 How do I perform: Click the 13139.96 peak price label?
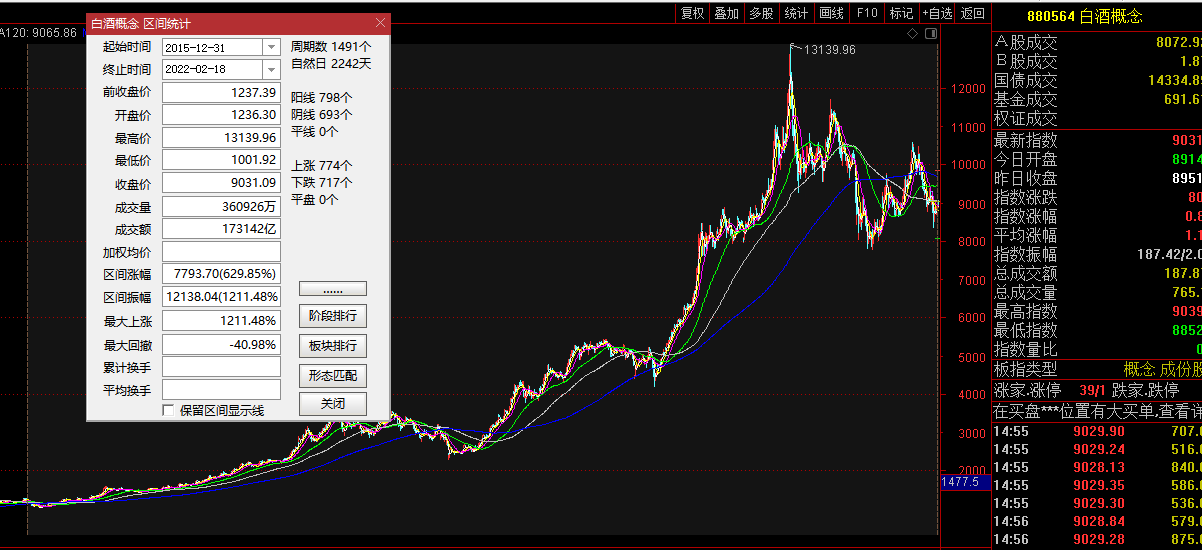click(830, 49)
